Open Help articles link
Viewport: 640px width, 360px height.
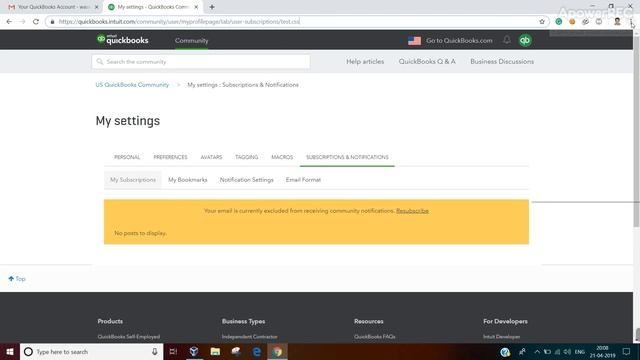pyautogui.click(x=365, y=62)
